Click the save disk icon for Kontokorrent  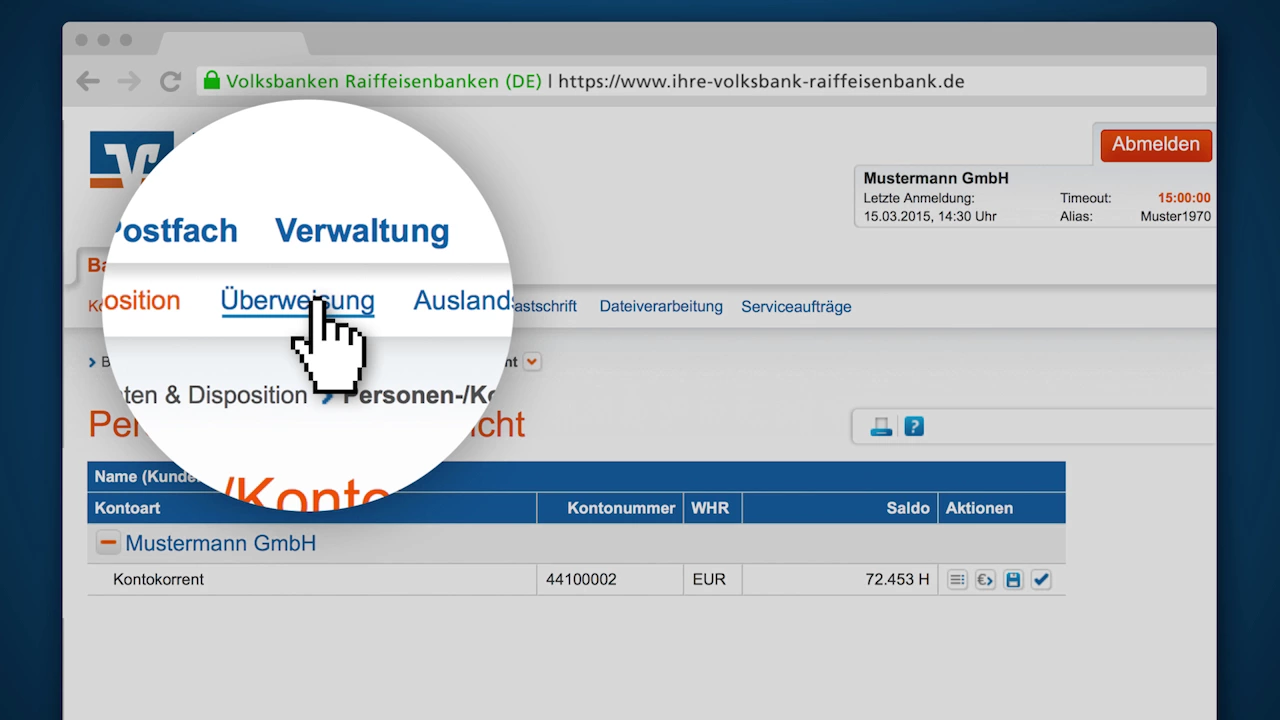pos(1013,579)
